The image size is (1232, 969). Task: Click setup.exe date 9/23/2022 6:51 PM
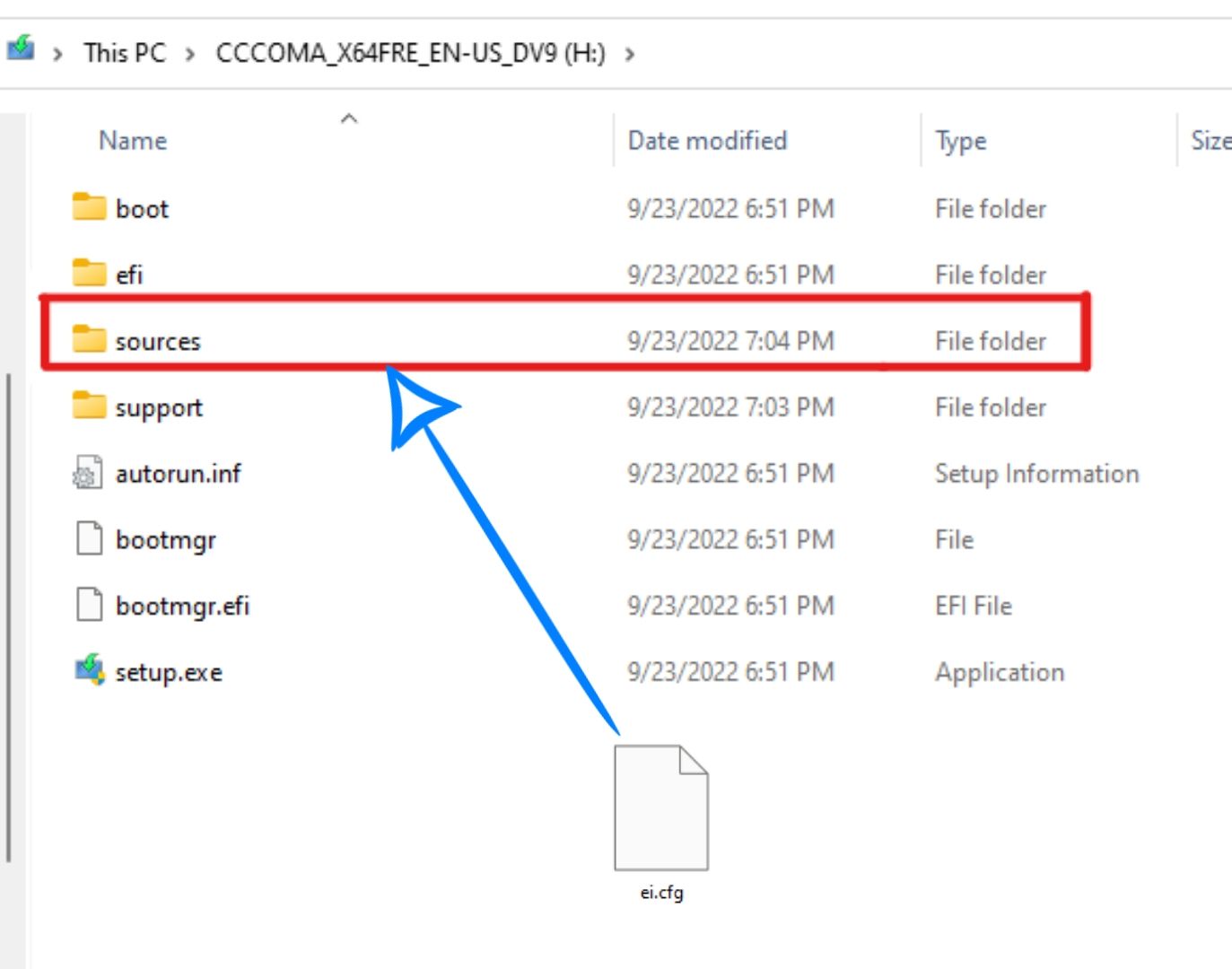point(730,672)
